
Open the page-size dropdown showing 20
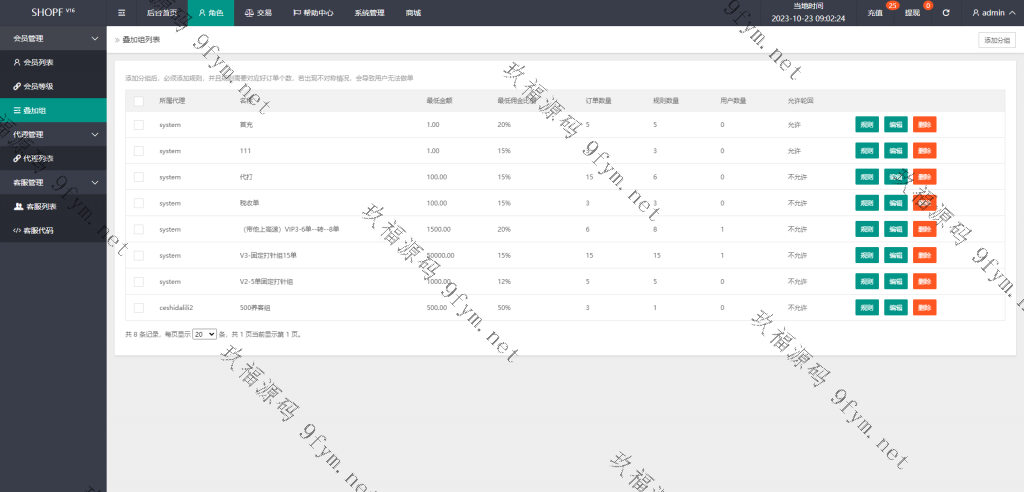[204, 334]
